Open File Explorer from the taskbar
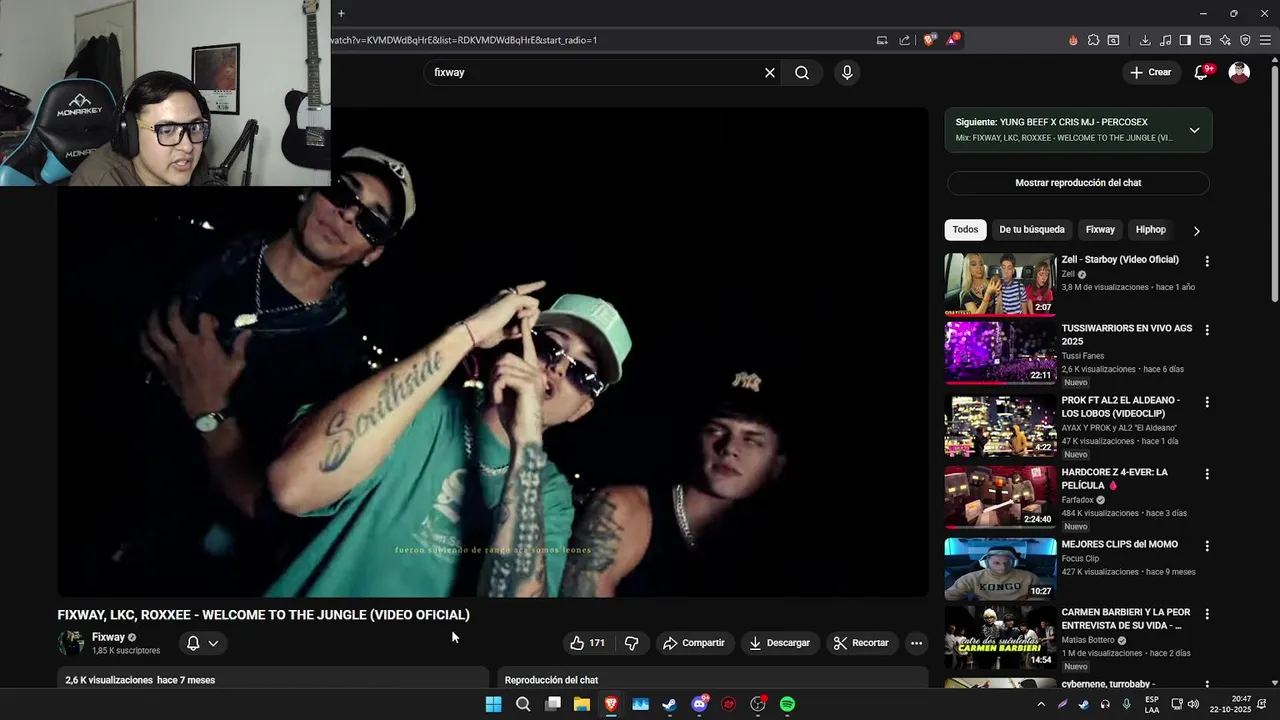The height and width of the screenshot is (720, 1280). pyautogui.click(x=582, y=704)
